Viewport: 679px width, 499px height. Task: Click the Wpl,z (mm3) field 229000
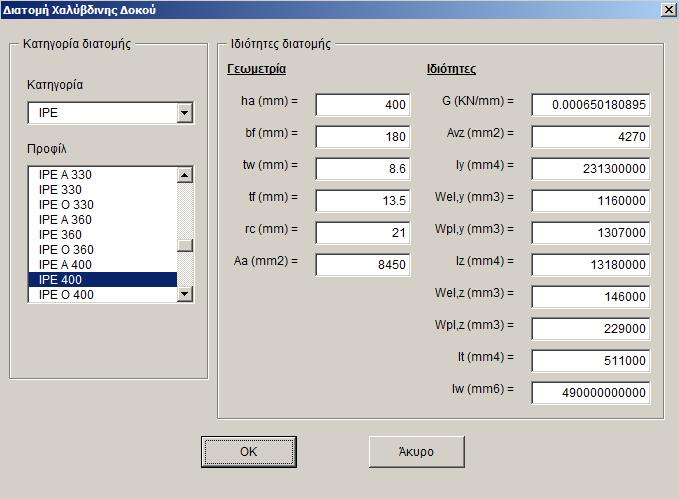(591, 329)
